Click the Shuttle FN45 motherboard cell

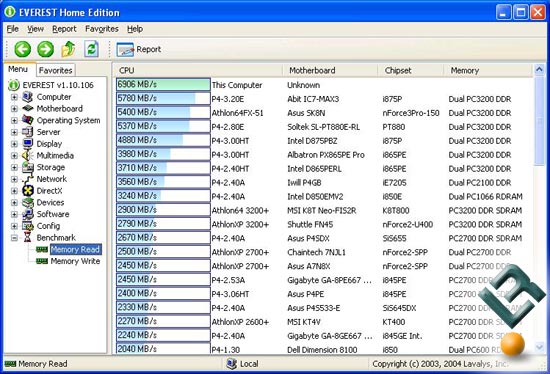pyautogui.click(x=310, y=224)
